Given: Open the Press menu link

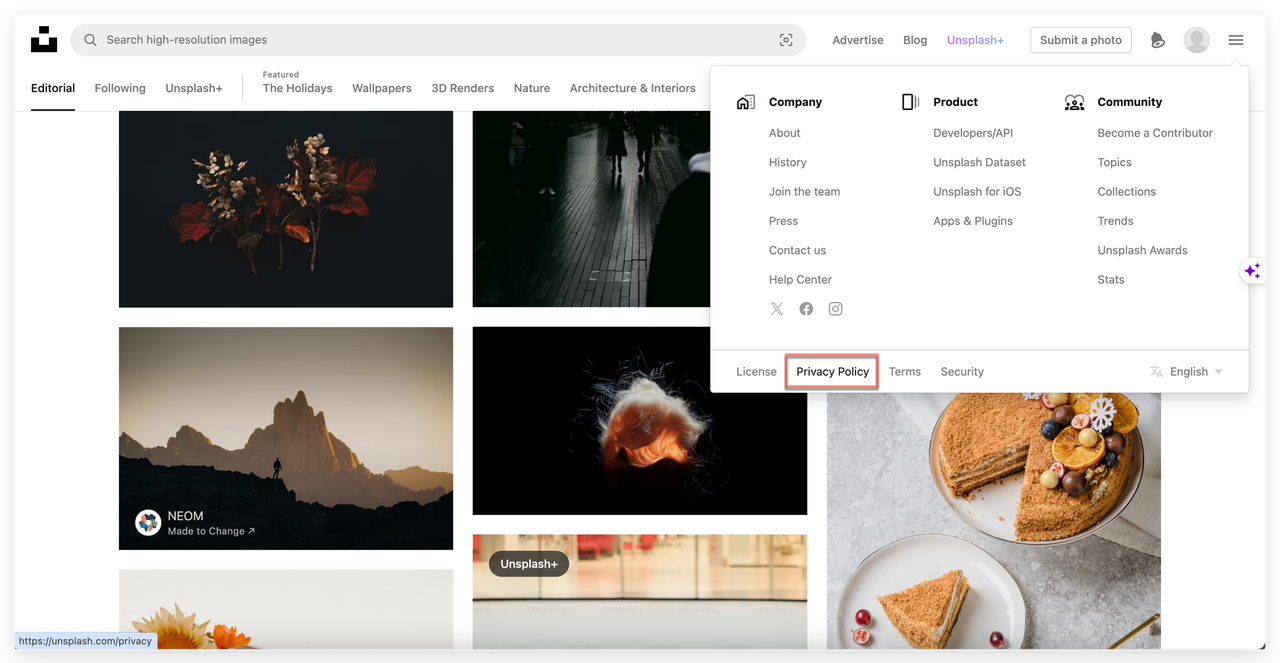Looking at the screenshot, I should [783, 221].
